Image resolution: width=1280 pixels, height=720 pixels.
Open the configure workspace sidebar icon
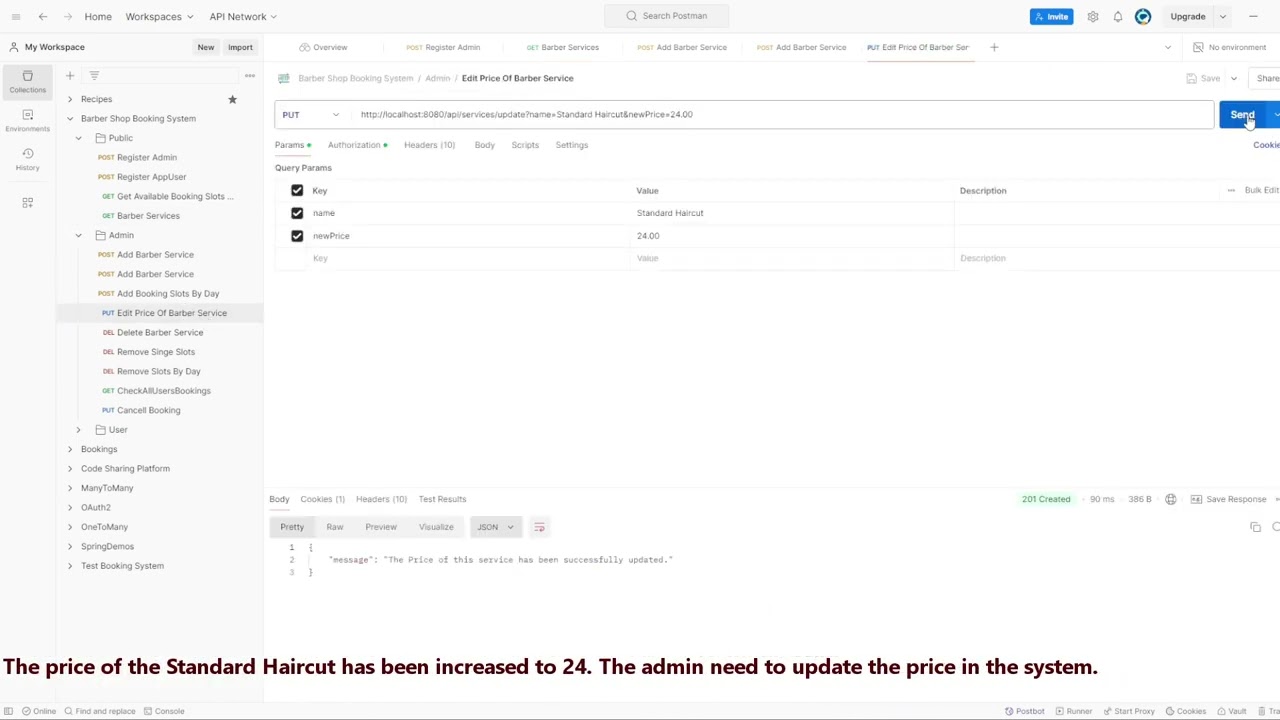pos(27,203)
